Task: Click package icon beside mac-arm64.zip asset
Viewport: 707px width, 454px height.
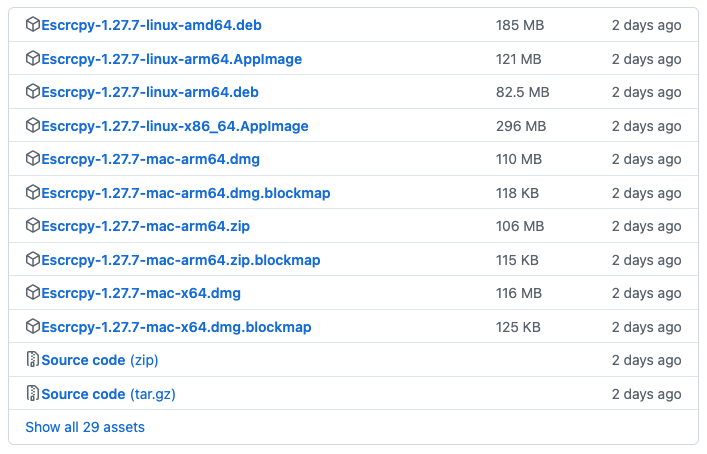Action: tap(33, 226)
